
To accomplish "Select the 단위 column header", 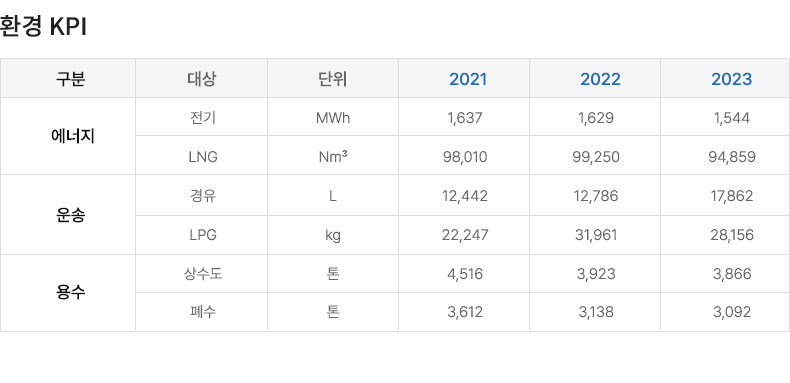I will tap(333, 79).
